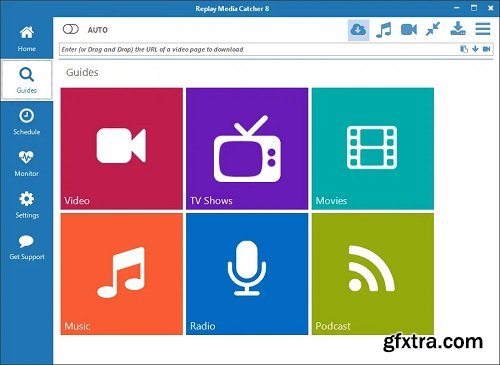Select the music note audio mode icon
This screenshot has height=365, width=500.
point(384,30)
